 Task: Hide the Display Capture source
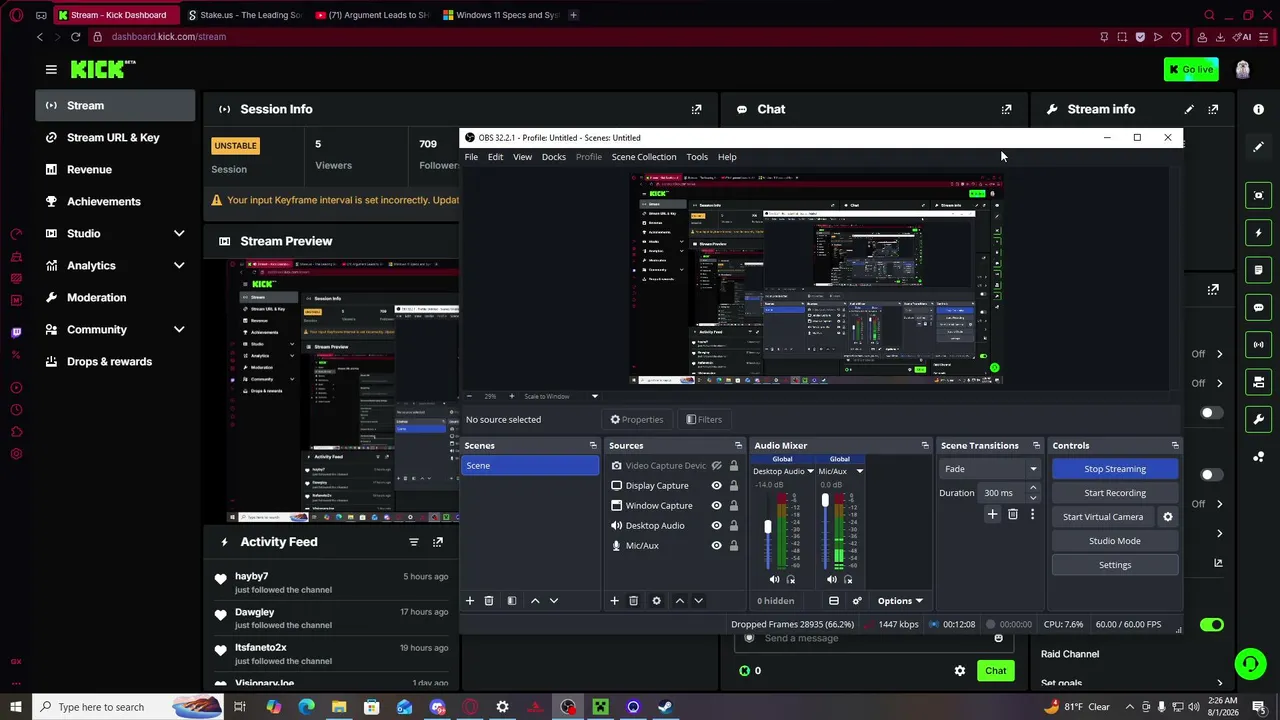[x=716, y=486]
